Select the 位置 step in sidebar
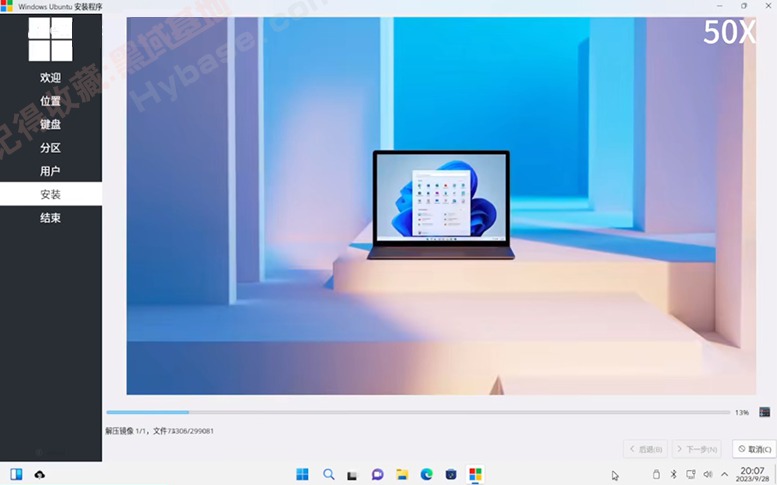 pyautogui.click(x=51, y=101)
